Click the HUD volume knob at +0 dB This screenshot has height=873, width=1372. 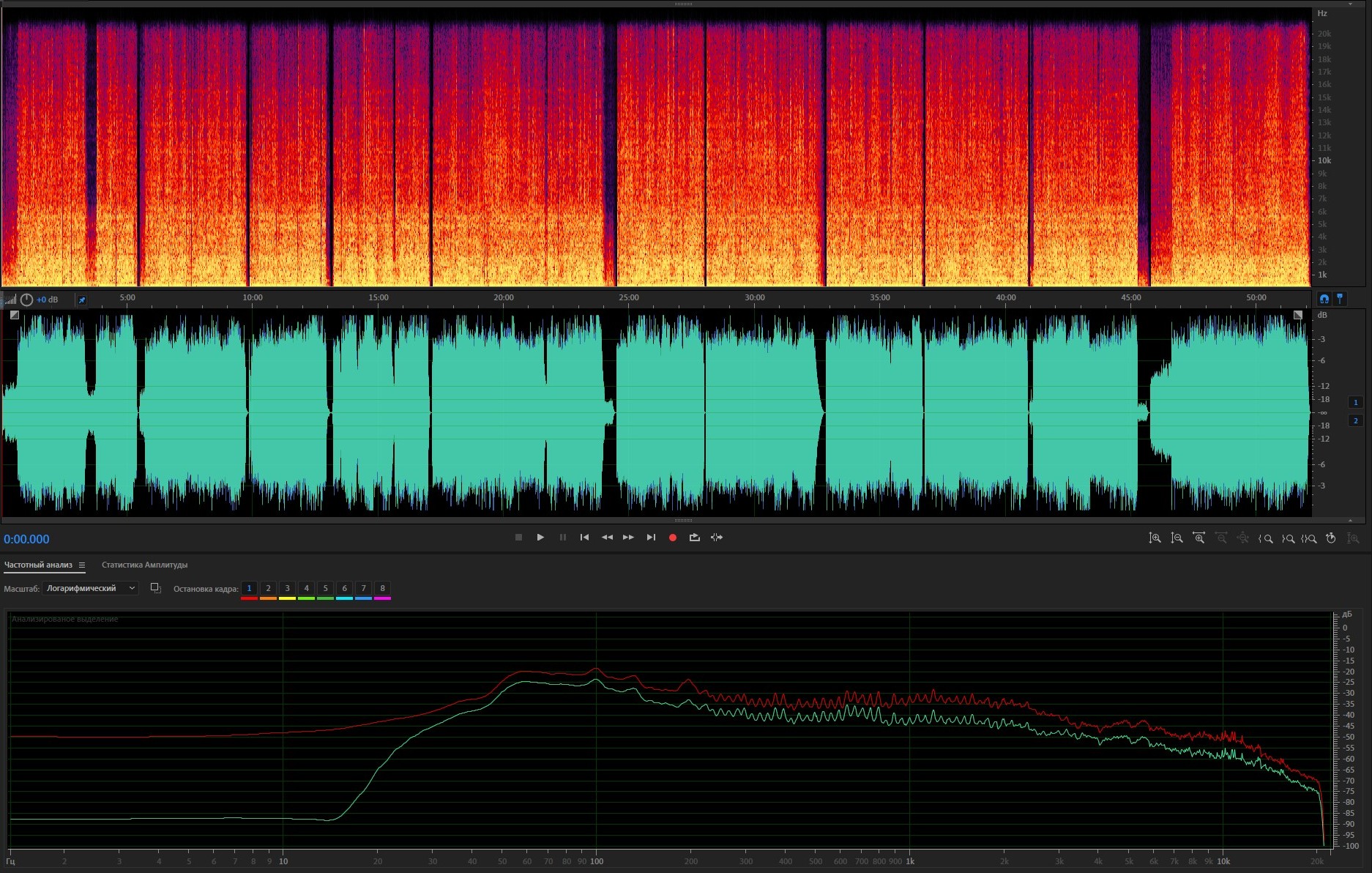click(27, 300)
